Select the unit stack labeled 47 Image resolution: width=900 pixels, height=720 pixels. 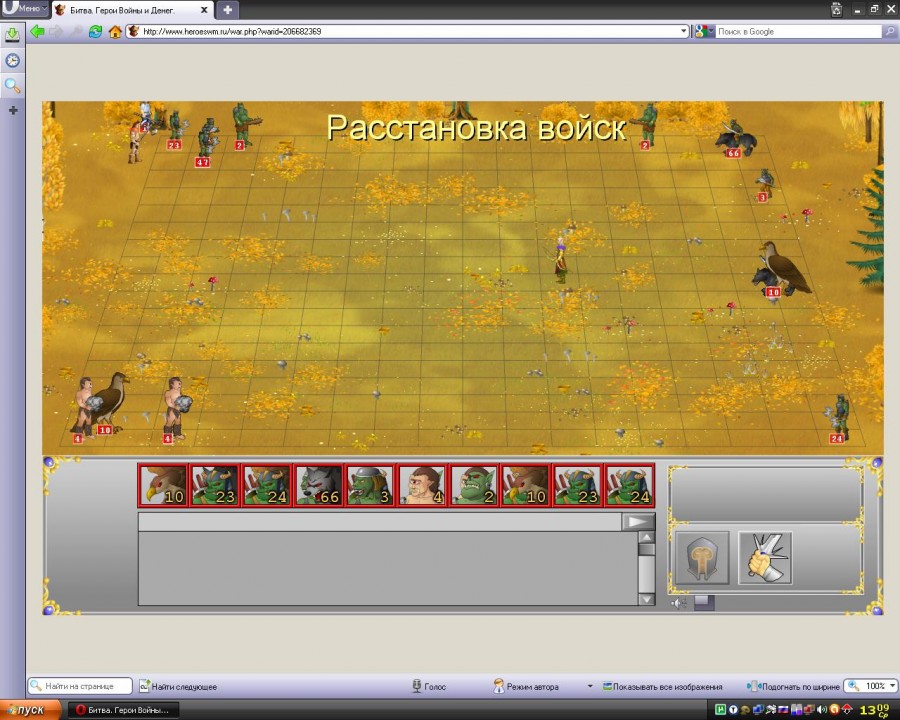pos(207,142)
